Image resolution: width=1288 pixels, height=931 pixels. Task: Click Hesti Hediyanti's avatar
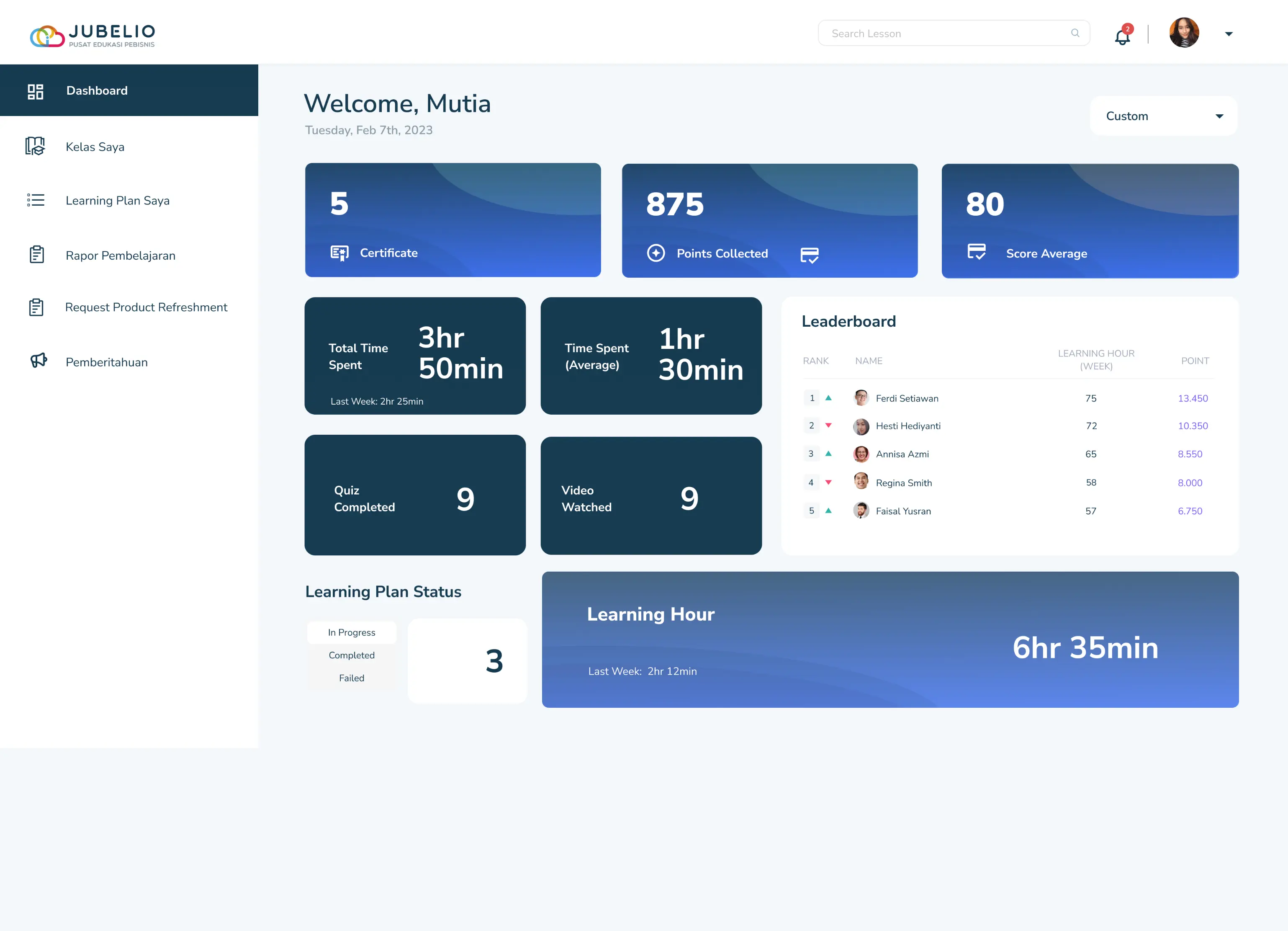click(861, 427)
